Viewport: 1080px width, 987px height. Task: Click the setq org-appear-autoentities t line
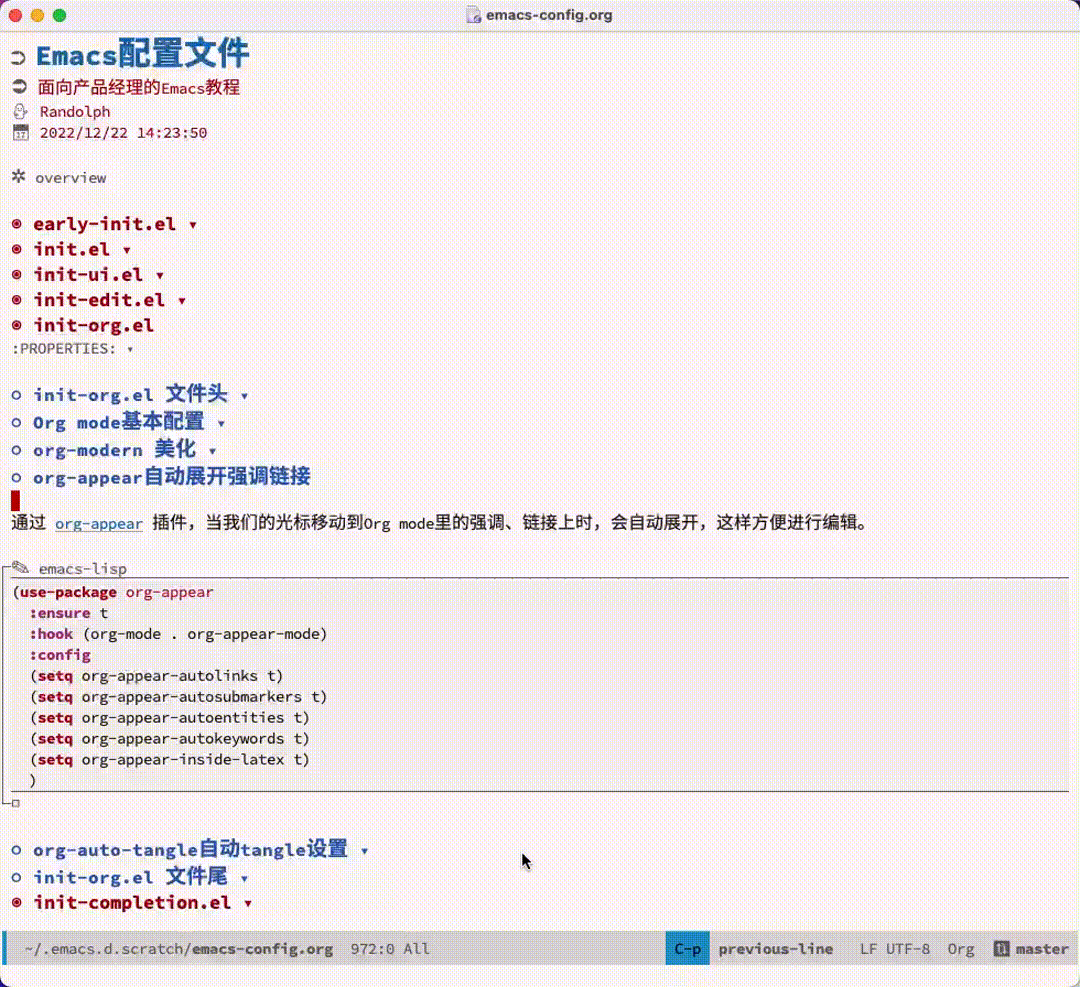coord(169,718)
